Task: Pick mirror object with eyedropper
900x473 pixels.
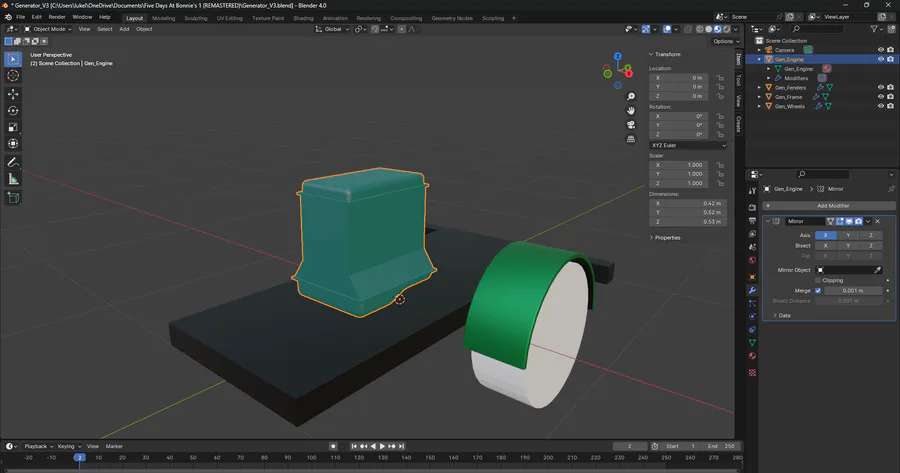Action: 878,270
